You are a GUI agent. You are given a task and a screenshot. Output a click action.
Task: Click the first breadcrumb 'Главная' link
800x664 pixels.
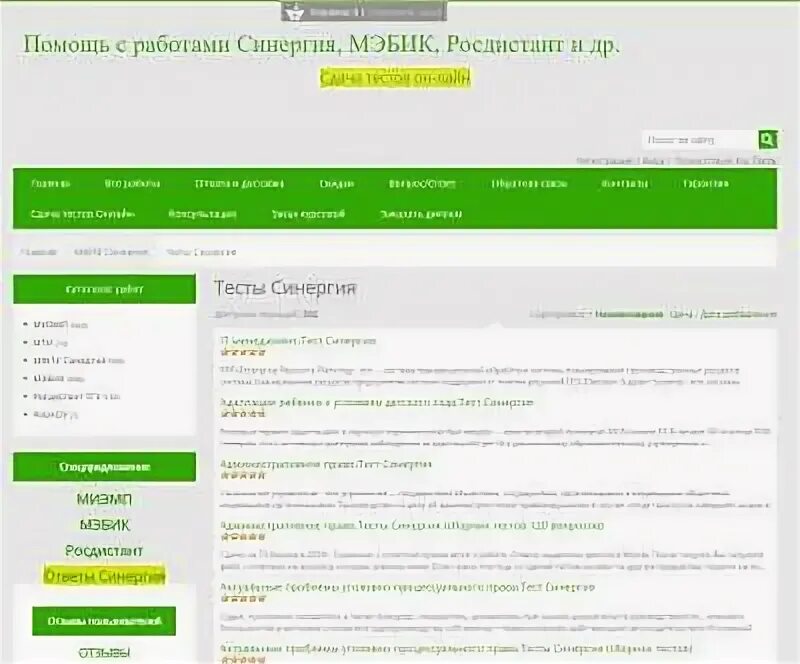[x=39, y=252]
